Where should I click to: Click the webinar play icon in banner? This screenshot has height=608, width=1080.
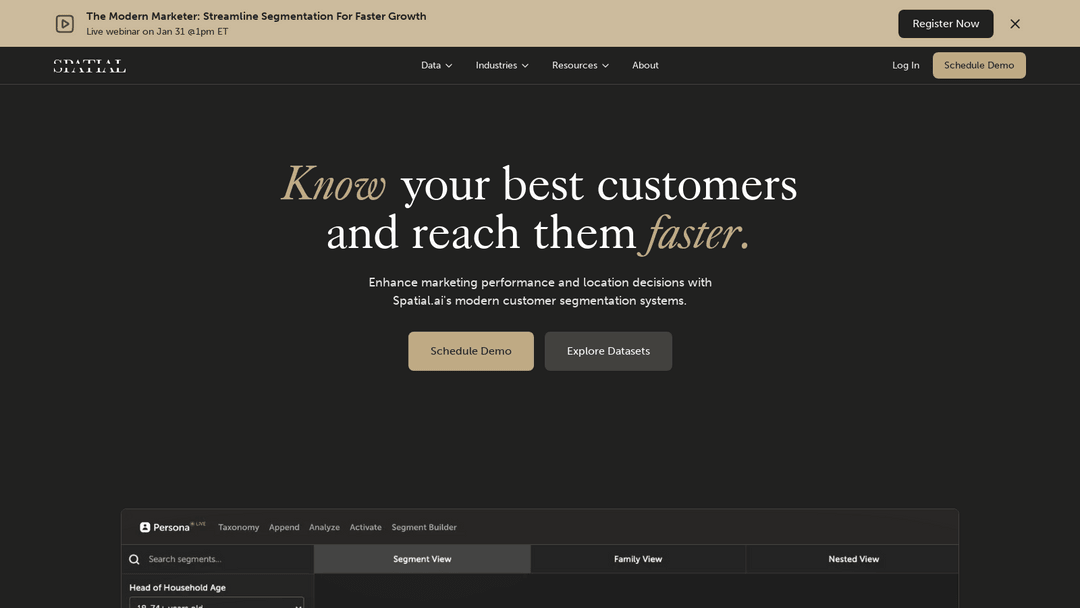point(65,24)
